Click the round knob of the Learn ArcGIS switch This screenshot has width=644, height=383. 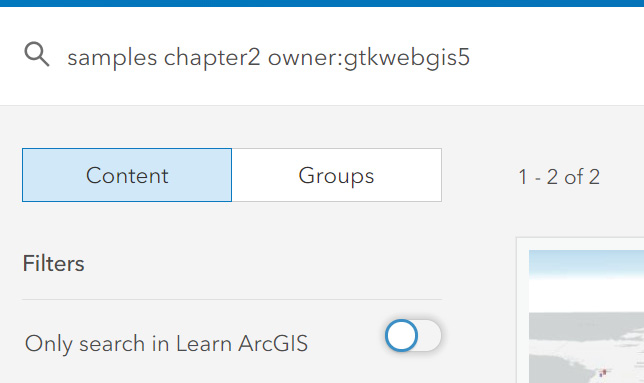click(401, 336)
